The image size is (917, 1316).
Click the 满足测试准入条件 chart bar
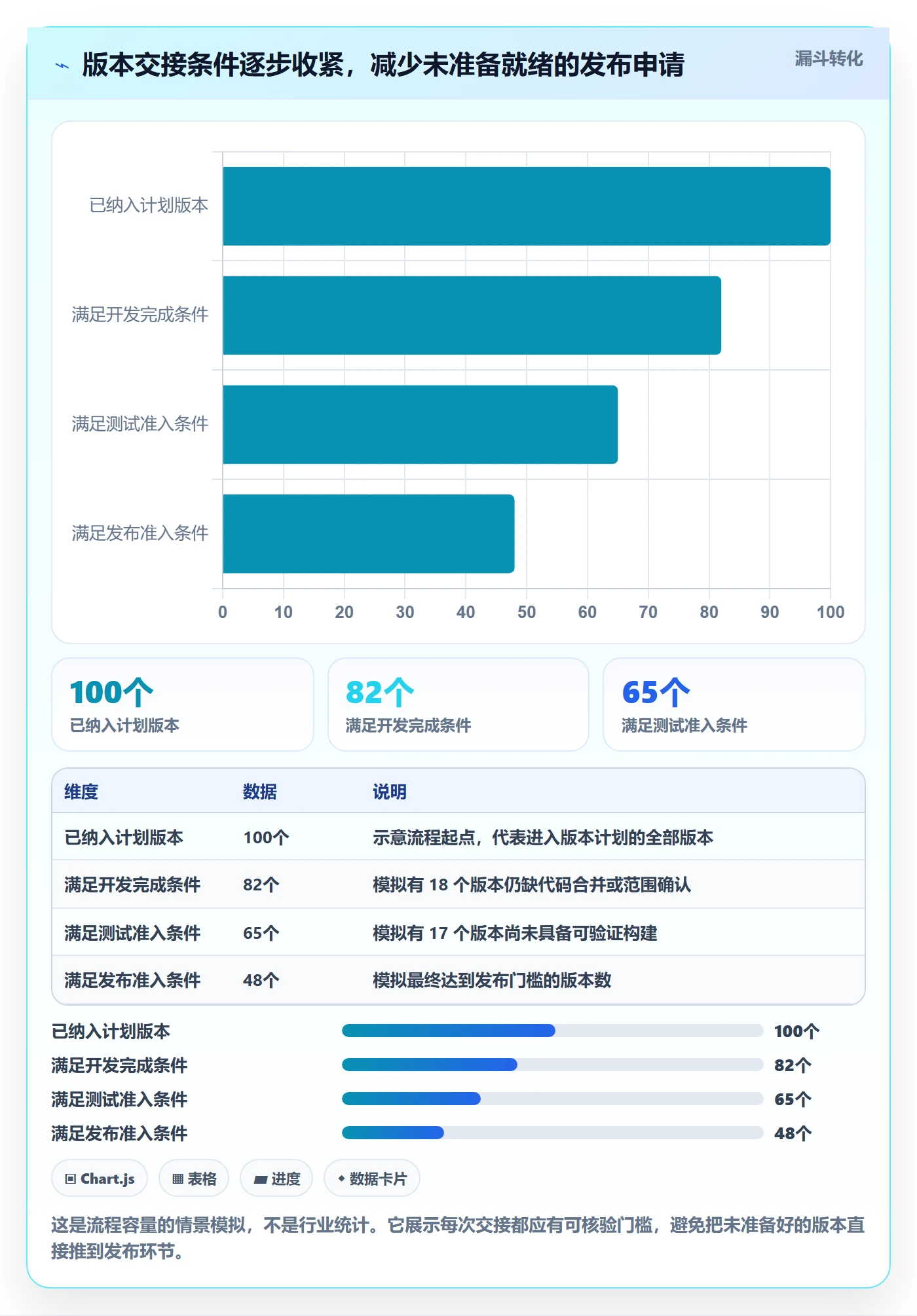pos(420,425)
